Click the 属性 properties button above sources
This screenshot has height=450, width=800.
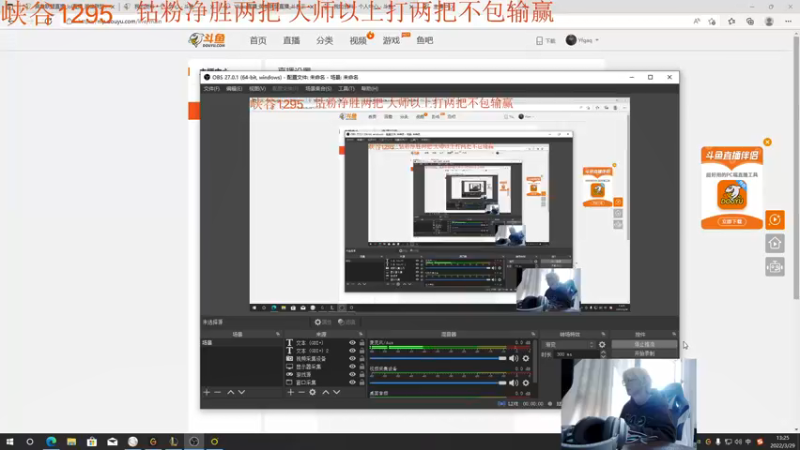tap(323, 322)
